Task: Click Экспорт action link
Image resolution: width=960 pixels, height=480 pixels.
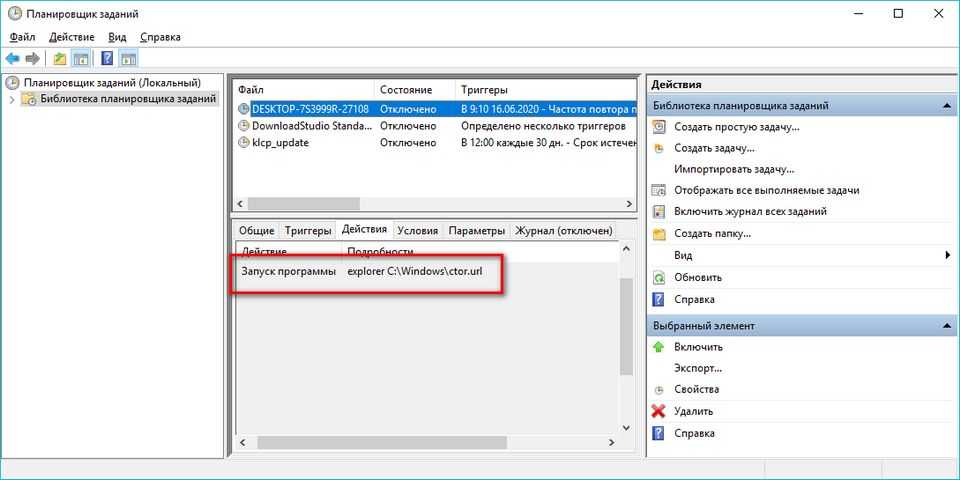Action: point(698,368)
